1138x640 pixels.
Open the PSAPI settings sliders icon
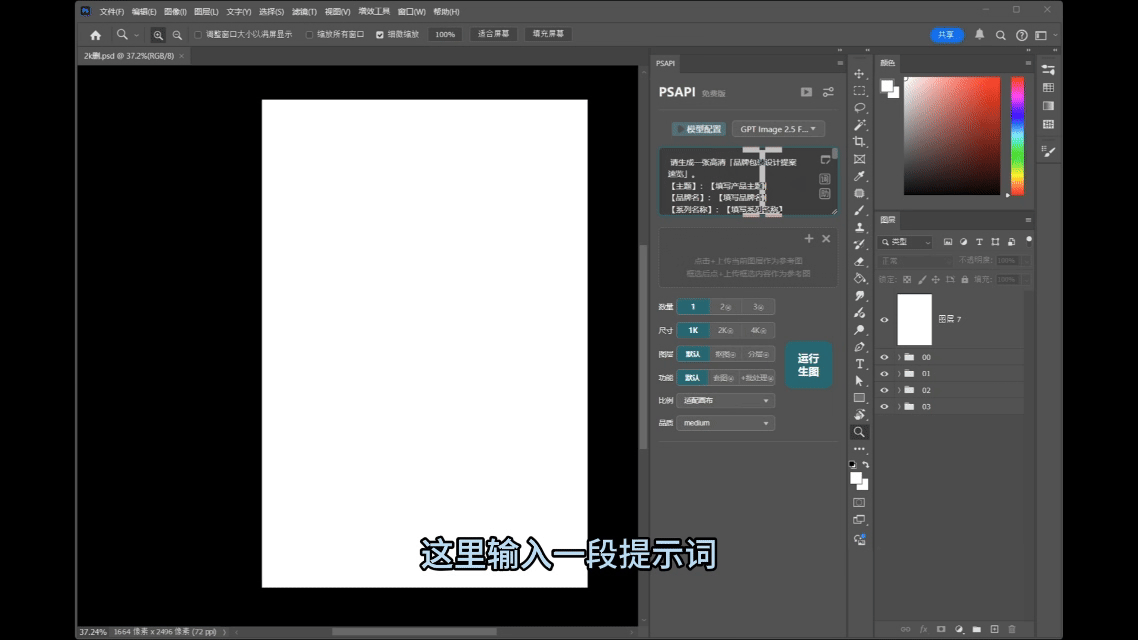(828, 92)
